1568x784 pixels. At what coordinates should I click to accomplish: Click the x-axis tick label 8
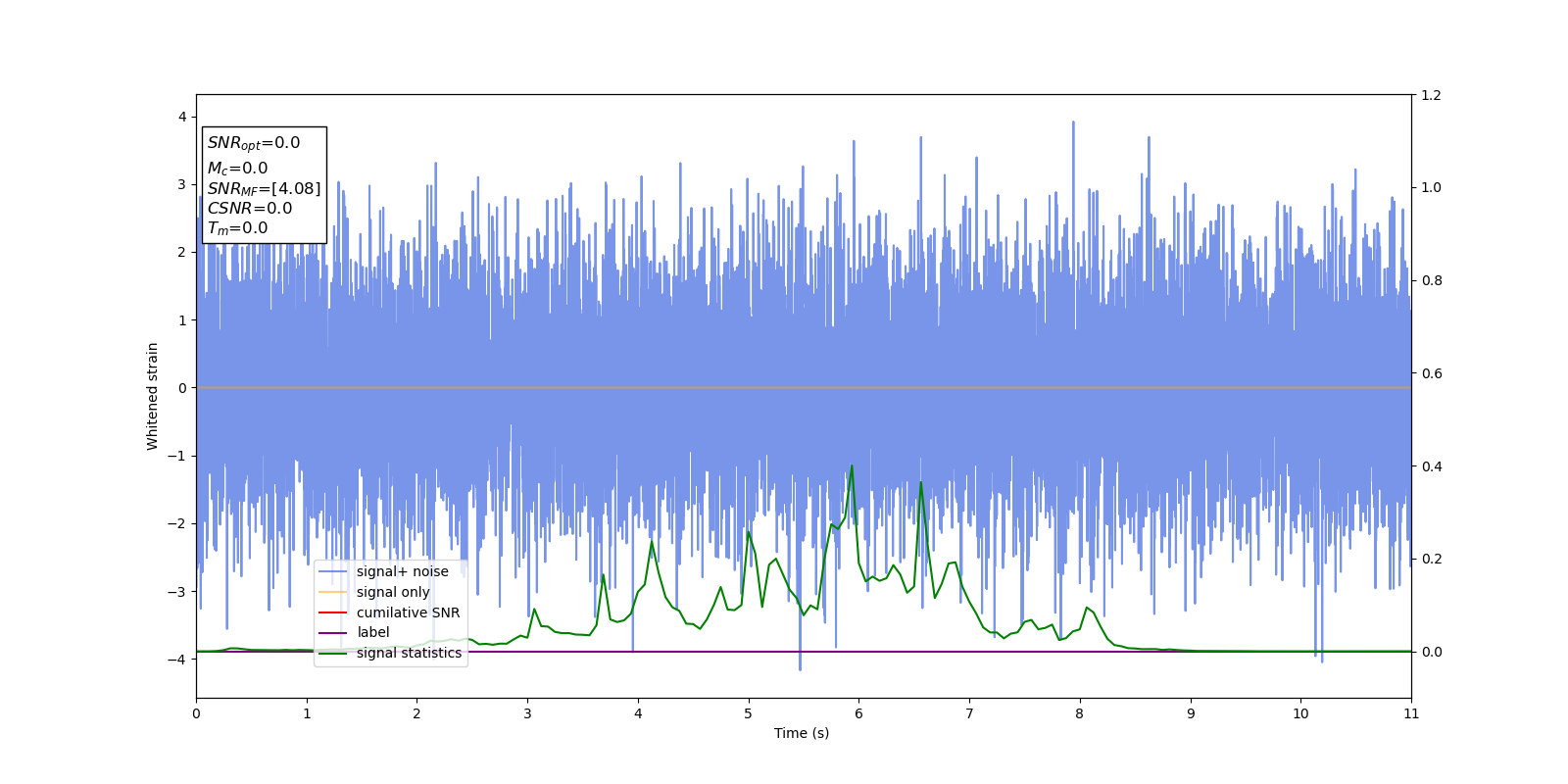click(x=1080, y=713)
